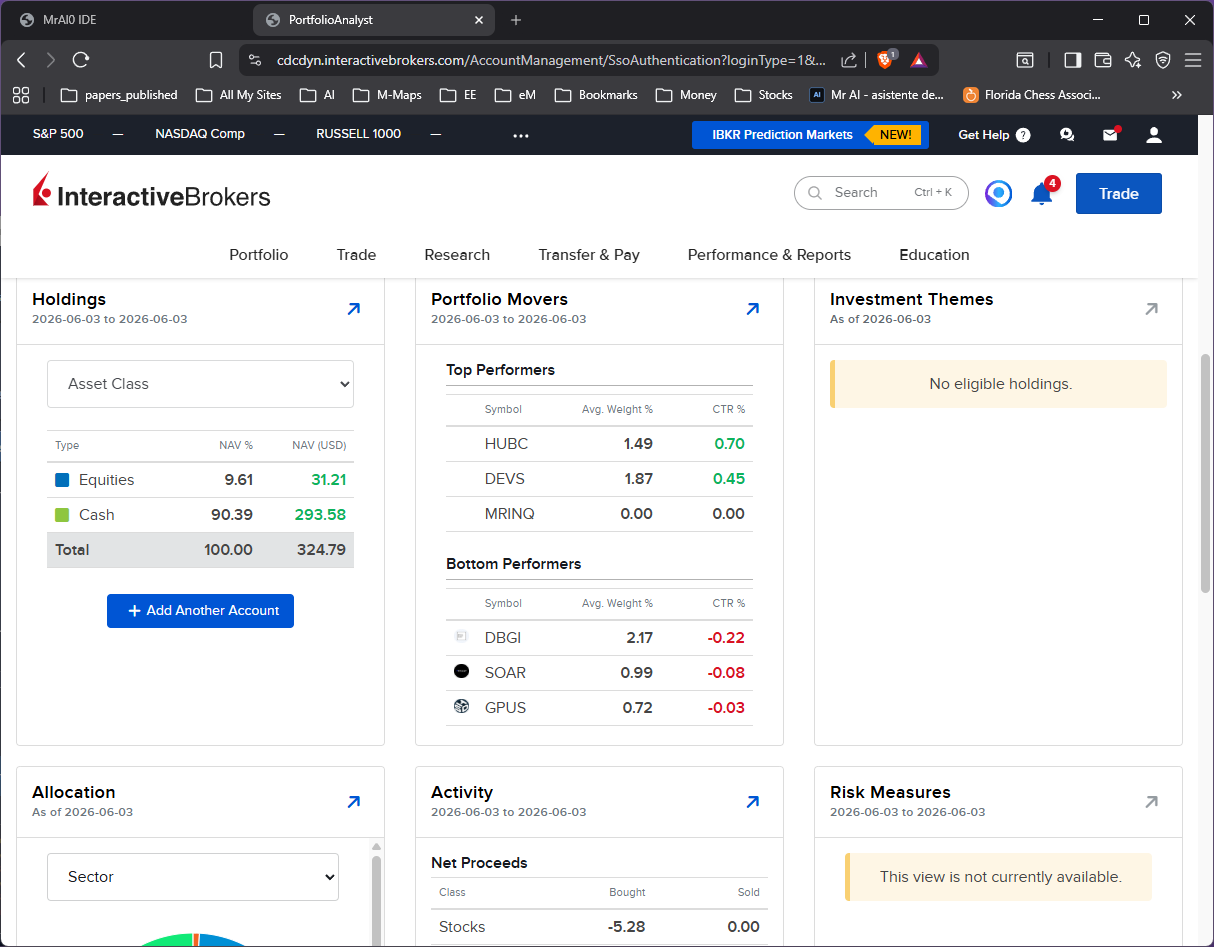
Task: Click Add Another Account button
Action: click(200, 611)
